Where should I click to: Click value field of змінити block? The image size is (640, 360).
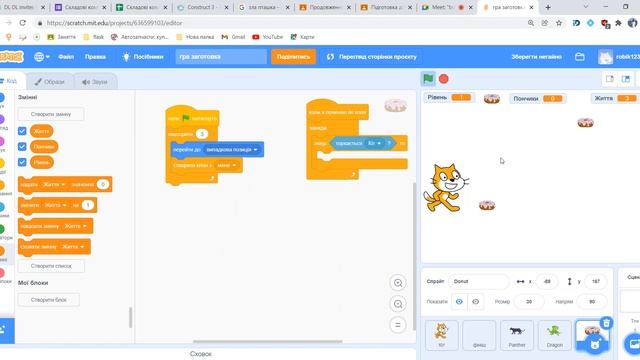(x=88, y=205)
